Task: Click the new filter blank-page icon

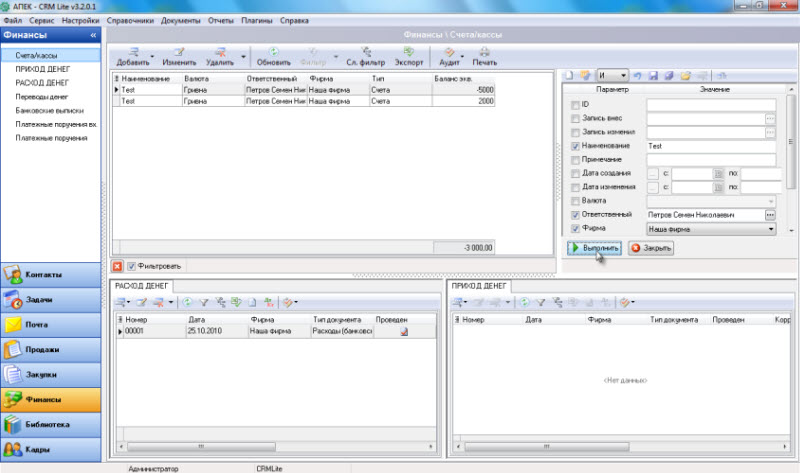Action: pyautogui.click(x=569, y=76)
